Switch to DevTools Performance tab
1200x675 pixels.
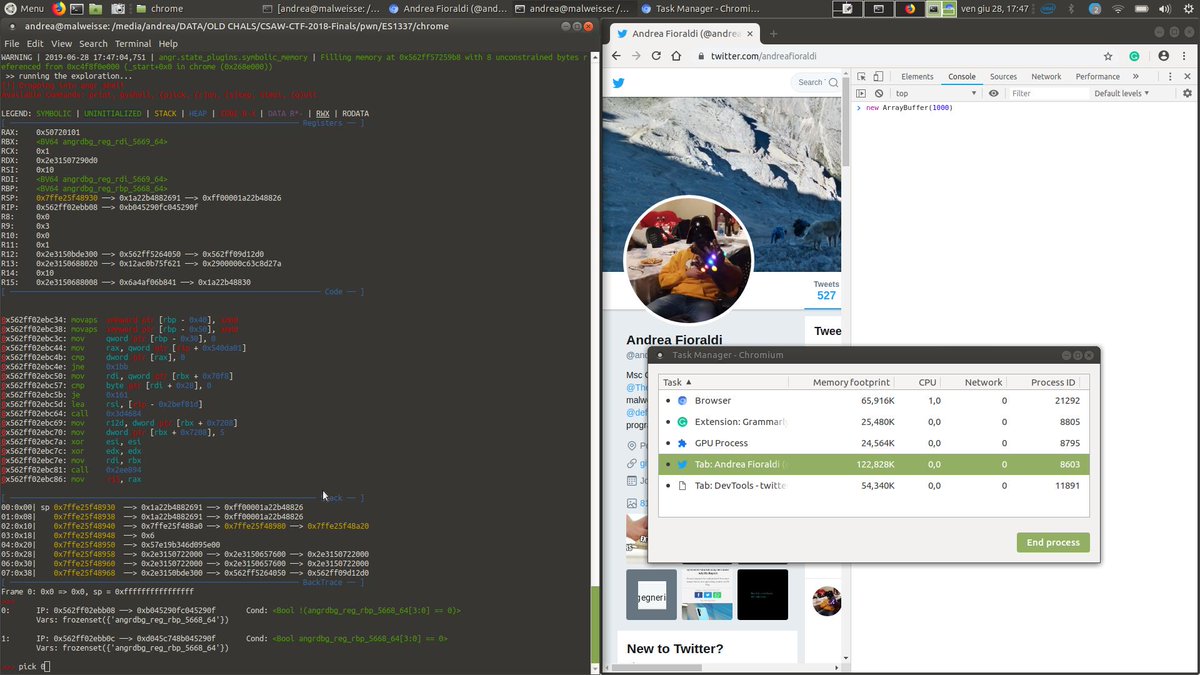click(x=1098, y=76)
